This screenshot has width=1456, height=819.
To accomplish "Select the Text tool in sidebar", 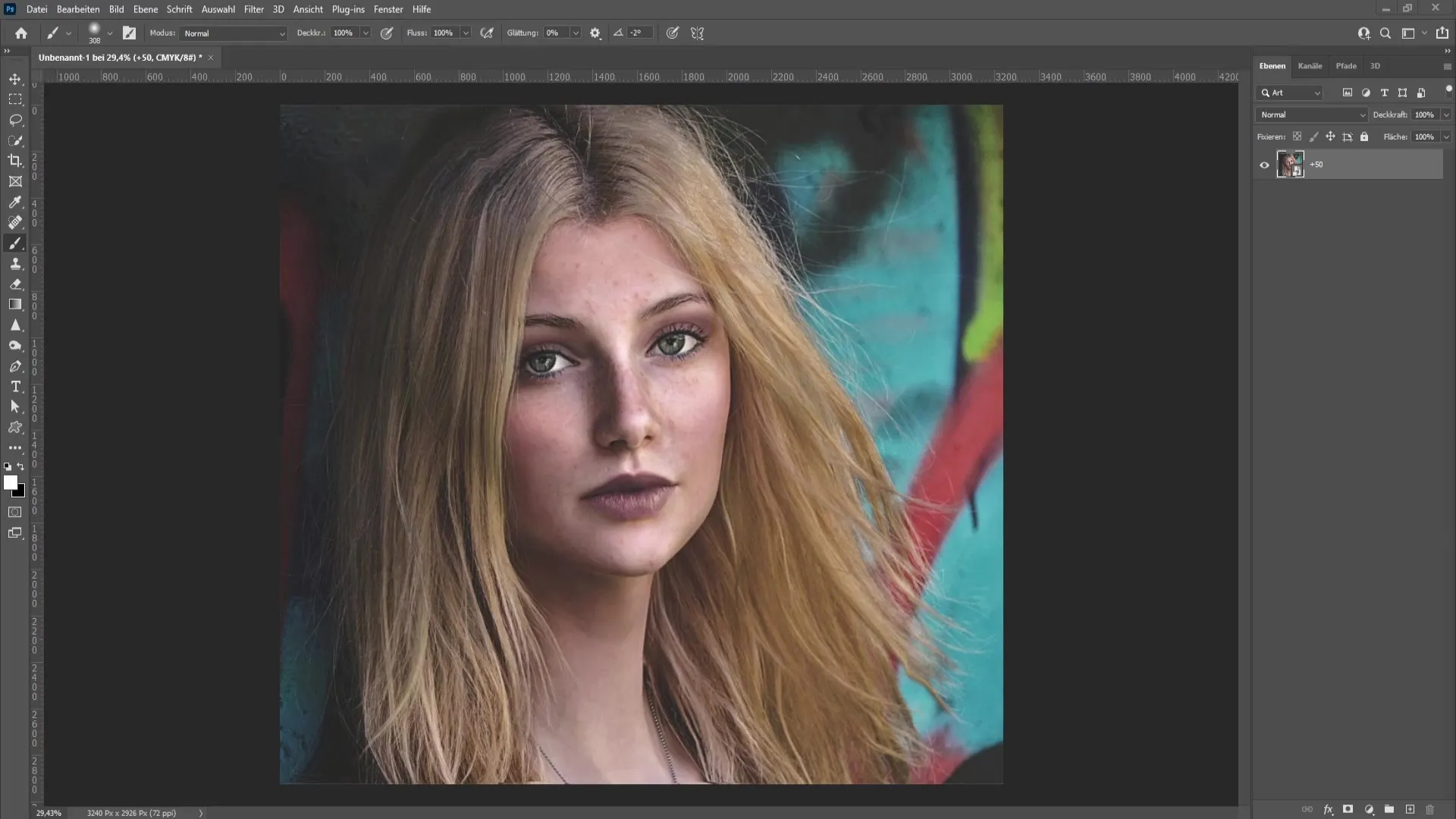I will point(15,387).
